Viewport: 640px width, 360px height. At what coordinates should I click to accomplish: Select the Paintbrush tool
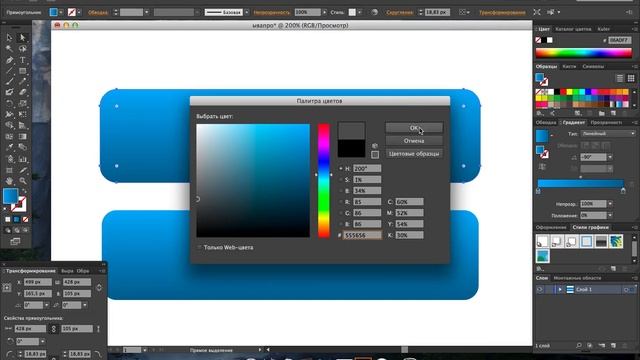(9, 82)
